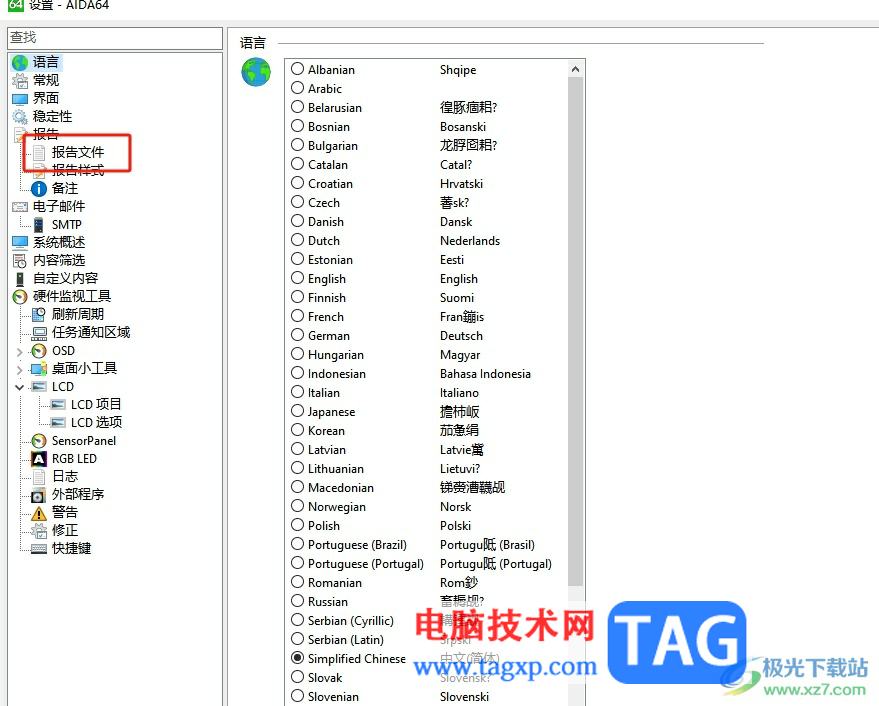
Task: Click the Estonian language label
Action: pyautogui.click(x=330, y=260)
